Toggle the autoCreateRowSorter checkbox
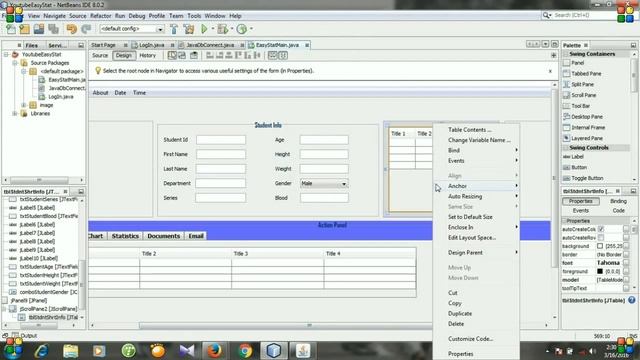Screen dimensions: 640x360 (601, 238)
